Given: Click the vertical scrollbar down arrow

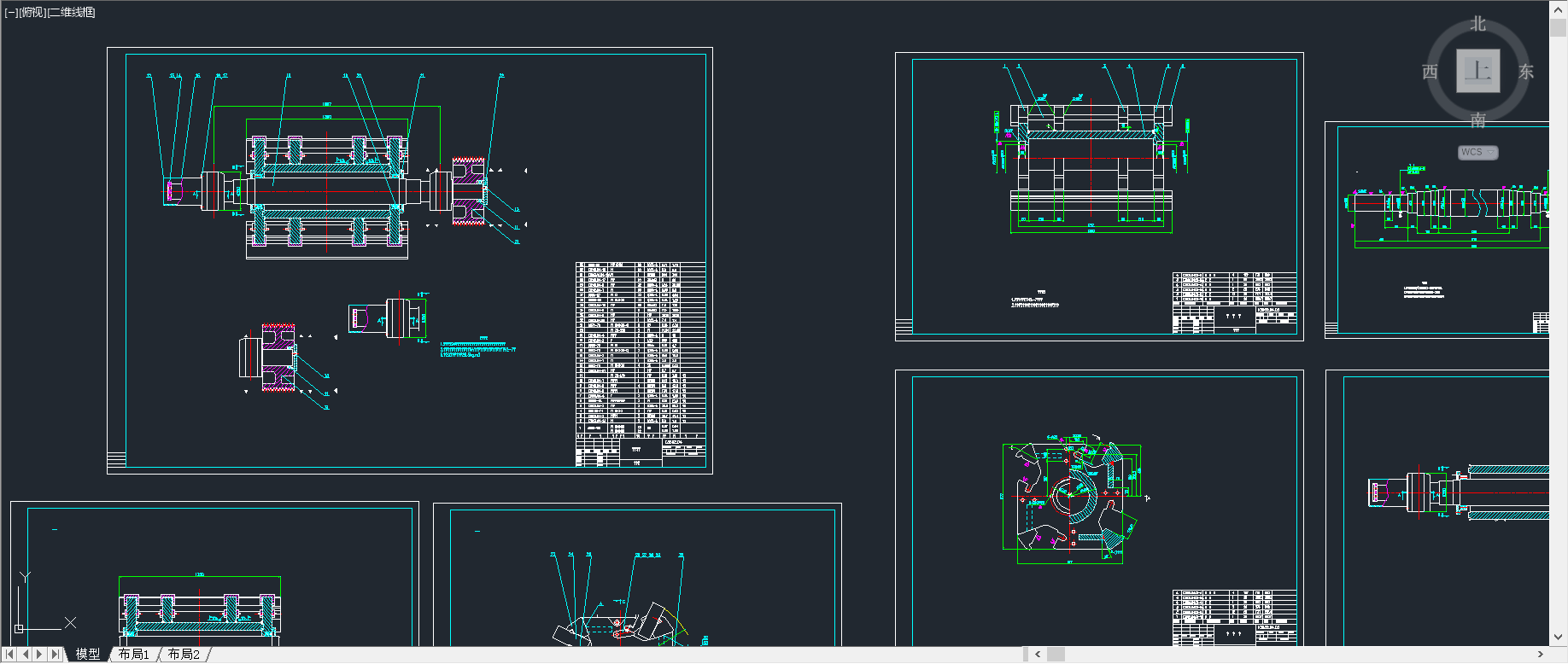Looking at the screenshot, I should click(1559, 637).
